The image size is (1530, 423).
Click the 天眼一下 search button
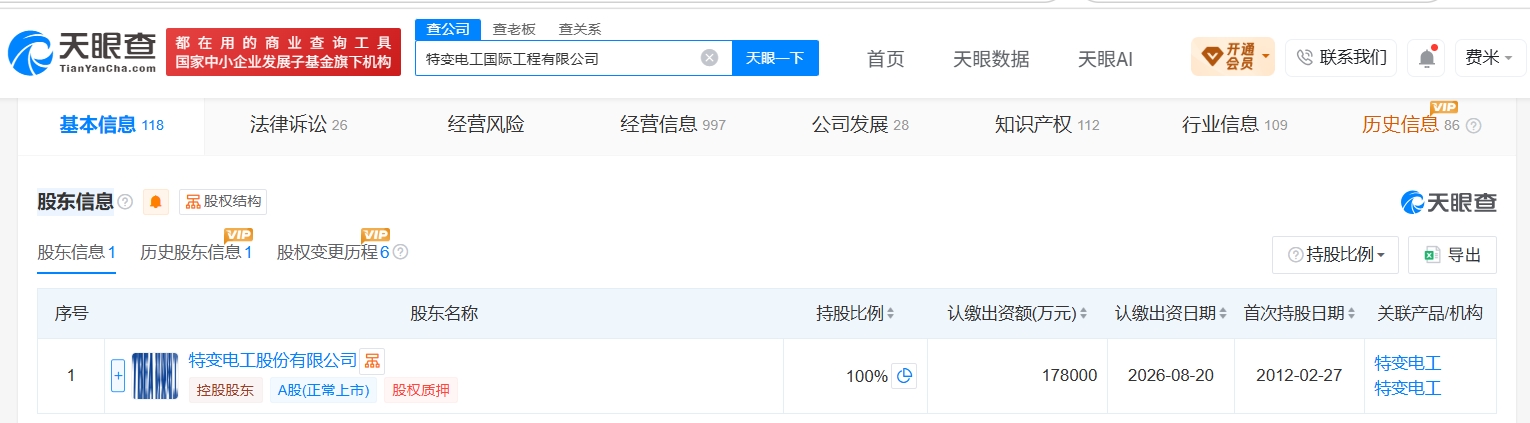(775, 58)
